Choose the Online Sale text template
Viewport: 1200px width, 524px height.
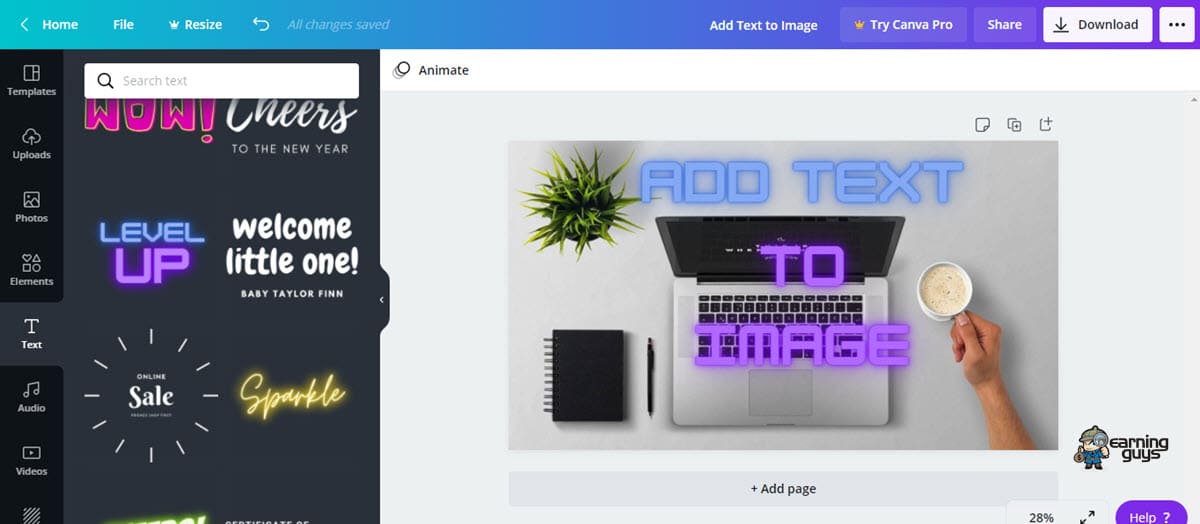(x=151, y=396)
